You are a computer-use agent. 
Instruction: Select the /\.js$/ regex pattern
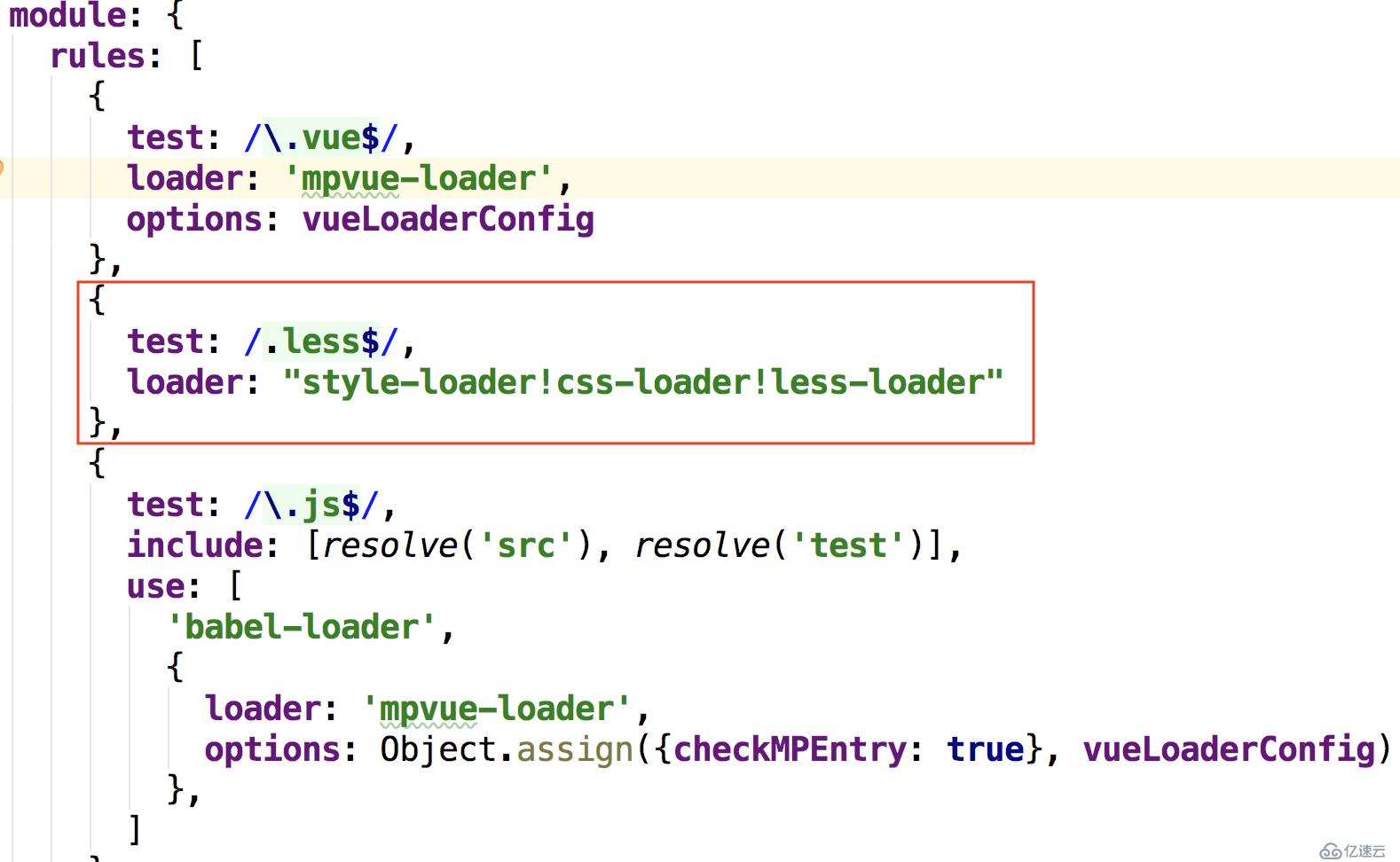pos(313,505)
